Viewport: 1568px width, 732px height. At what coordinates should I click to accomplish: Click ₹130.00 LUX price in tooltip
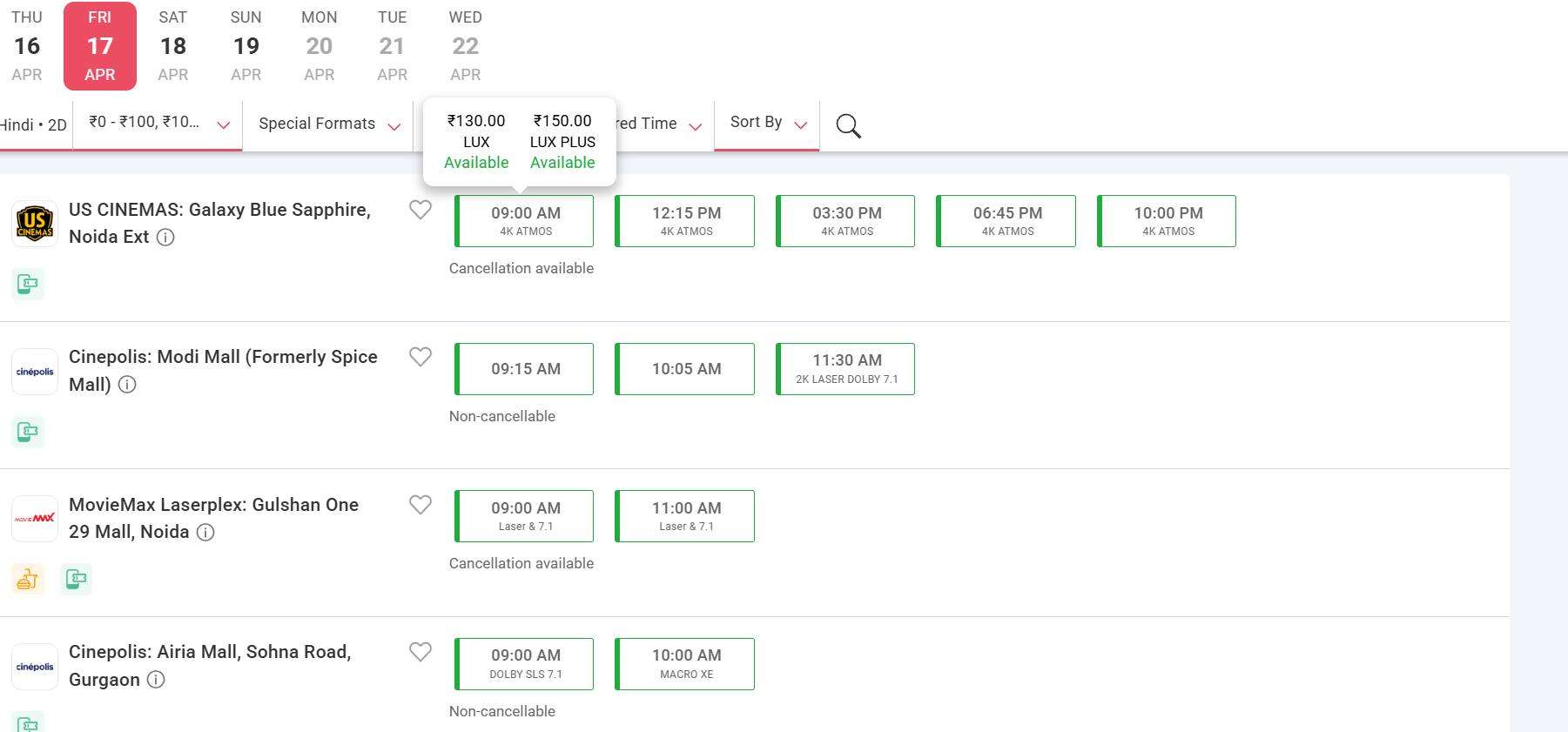(x=476, y=131)
